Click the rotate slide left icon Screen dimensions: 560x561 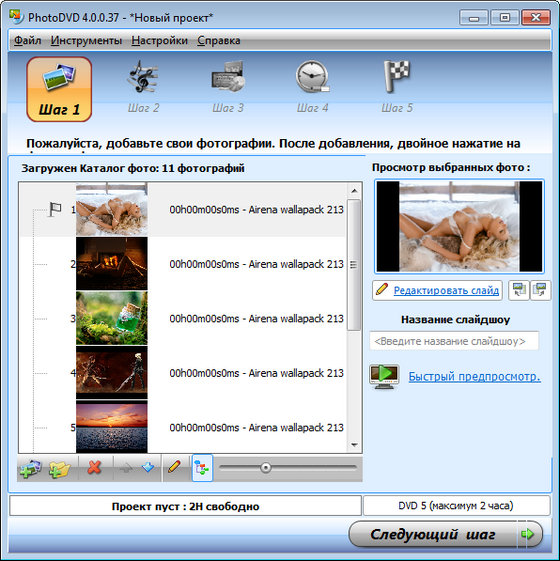pos(519,290)
